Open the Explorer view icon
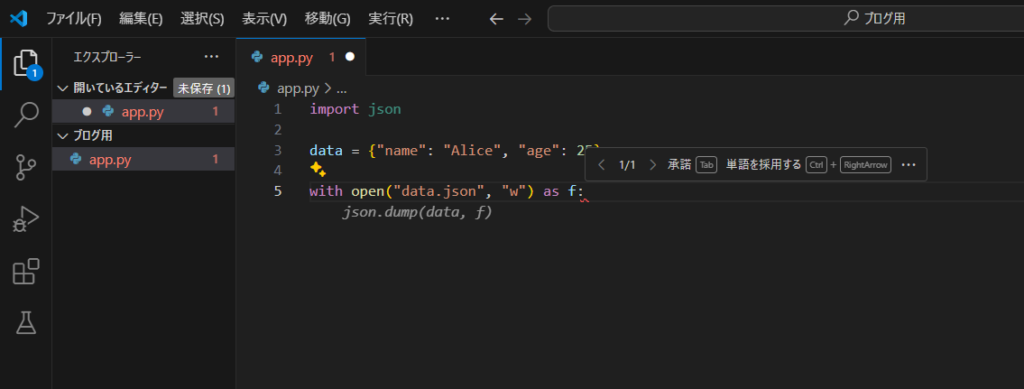1024x389 pixels. [x=26, y=65]
